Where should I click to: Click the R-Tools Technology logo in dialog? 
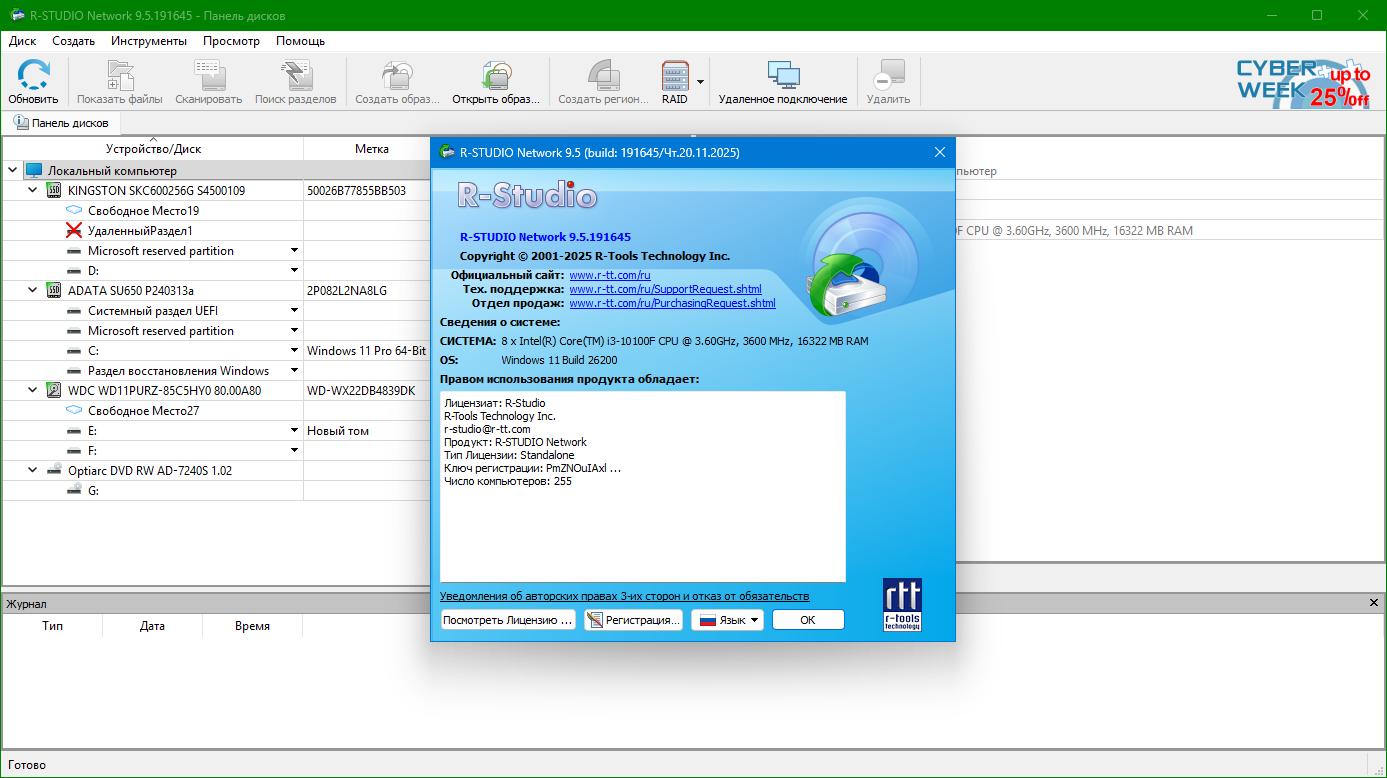click(x=902, y=604)
